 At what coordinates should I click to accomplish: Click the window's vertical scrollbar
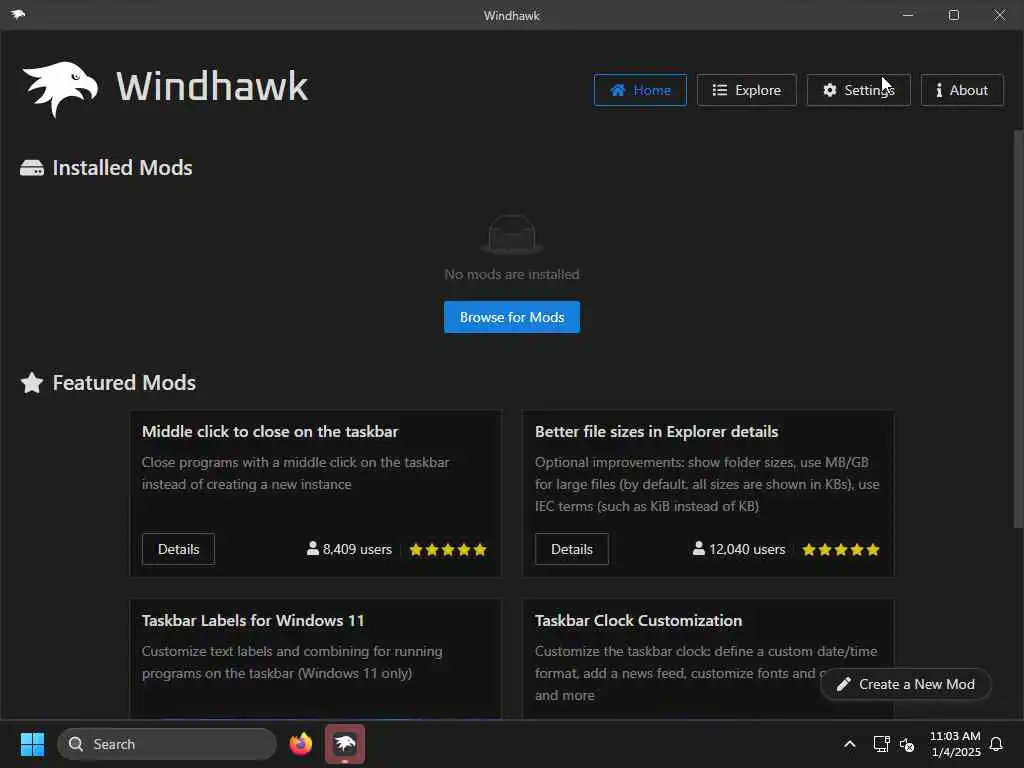tap(1018, 330)
